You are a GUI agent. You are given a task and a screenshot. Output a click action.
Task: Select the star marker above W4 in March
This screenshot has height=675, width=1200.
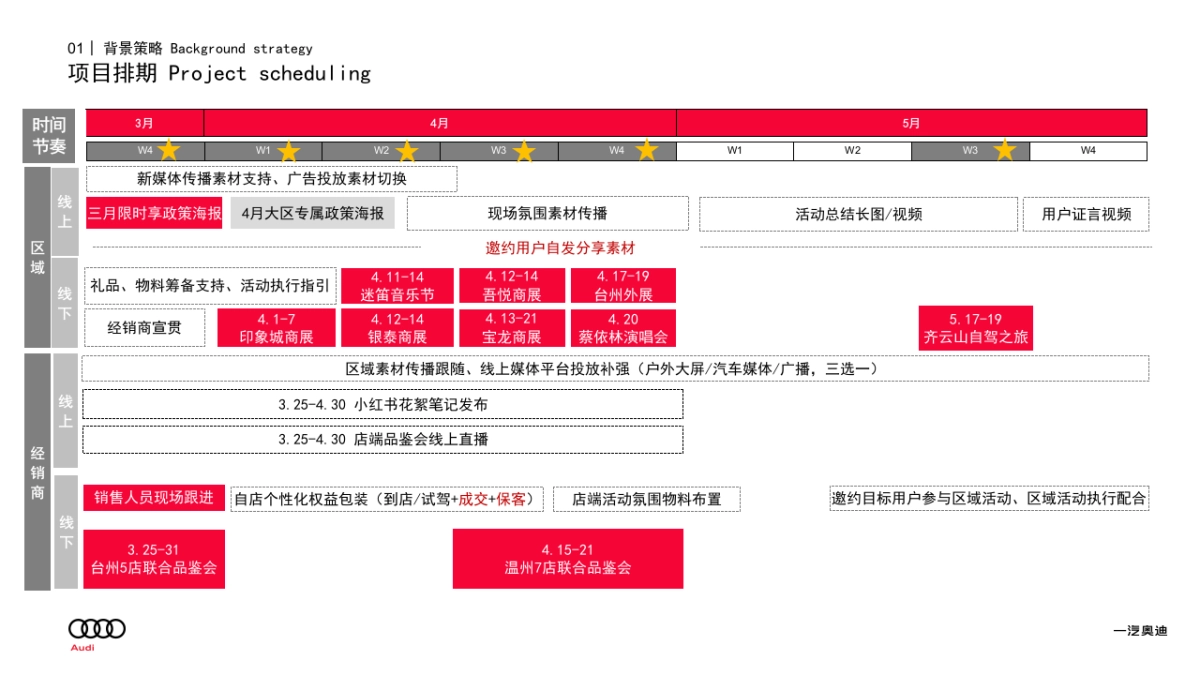169,148
